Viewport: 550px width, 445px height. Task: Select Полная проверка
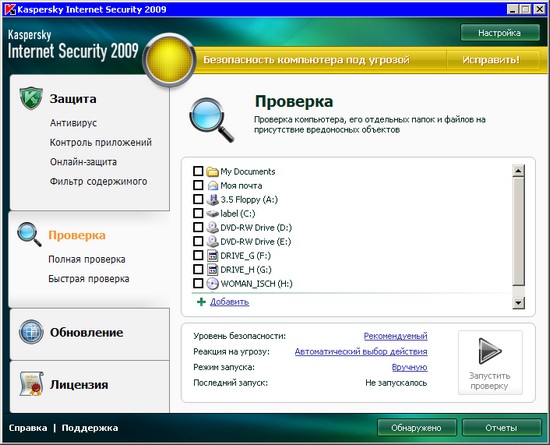[x=87, y=259]
